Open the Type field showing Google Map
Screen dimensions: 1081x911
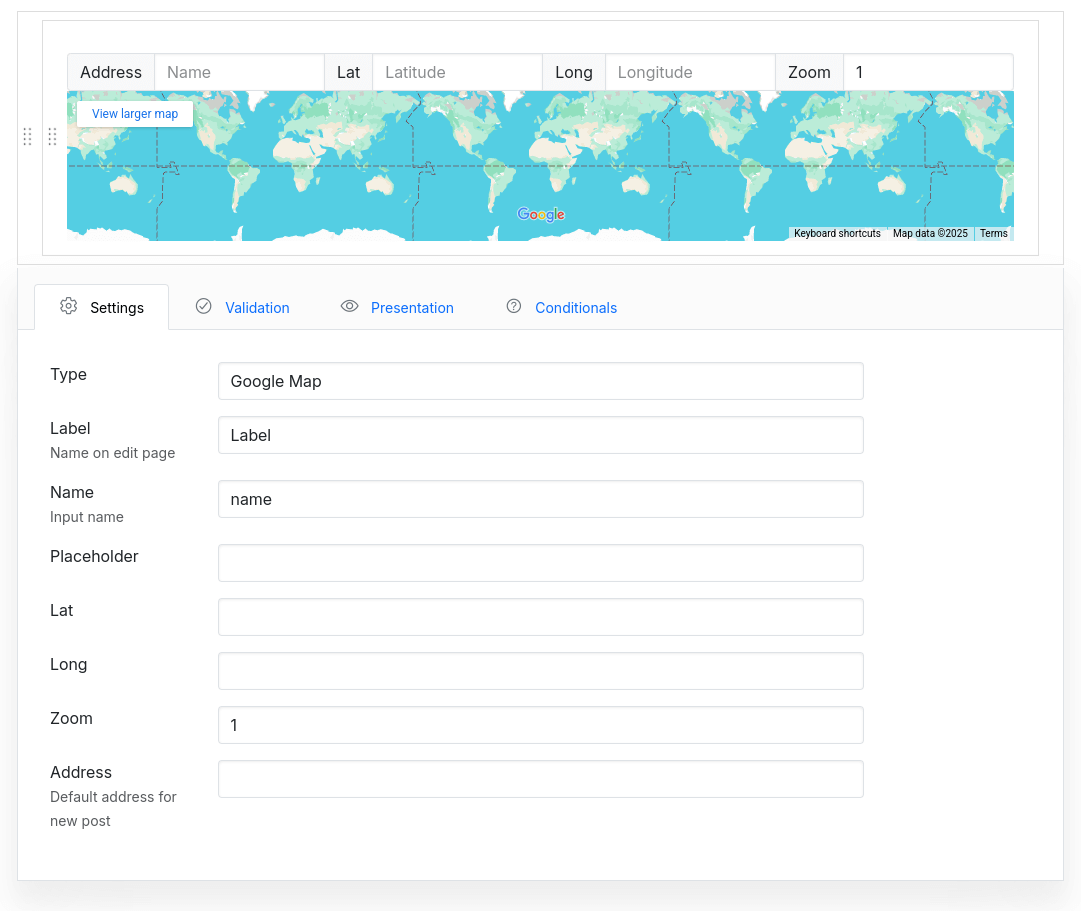tap(540, 381)
